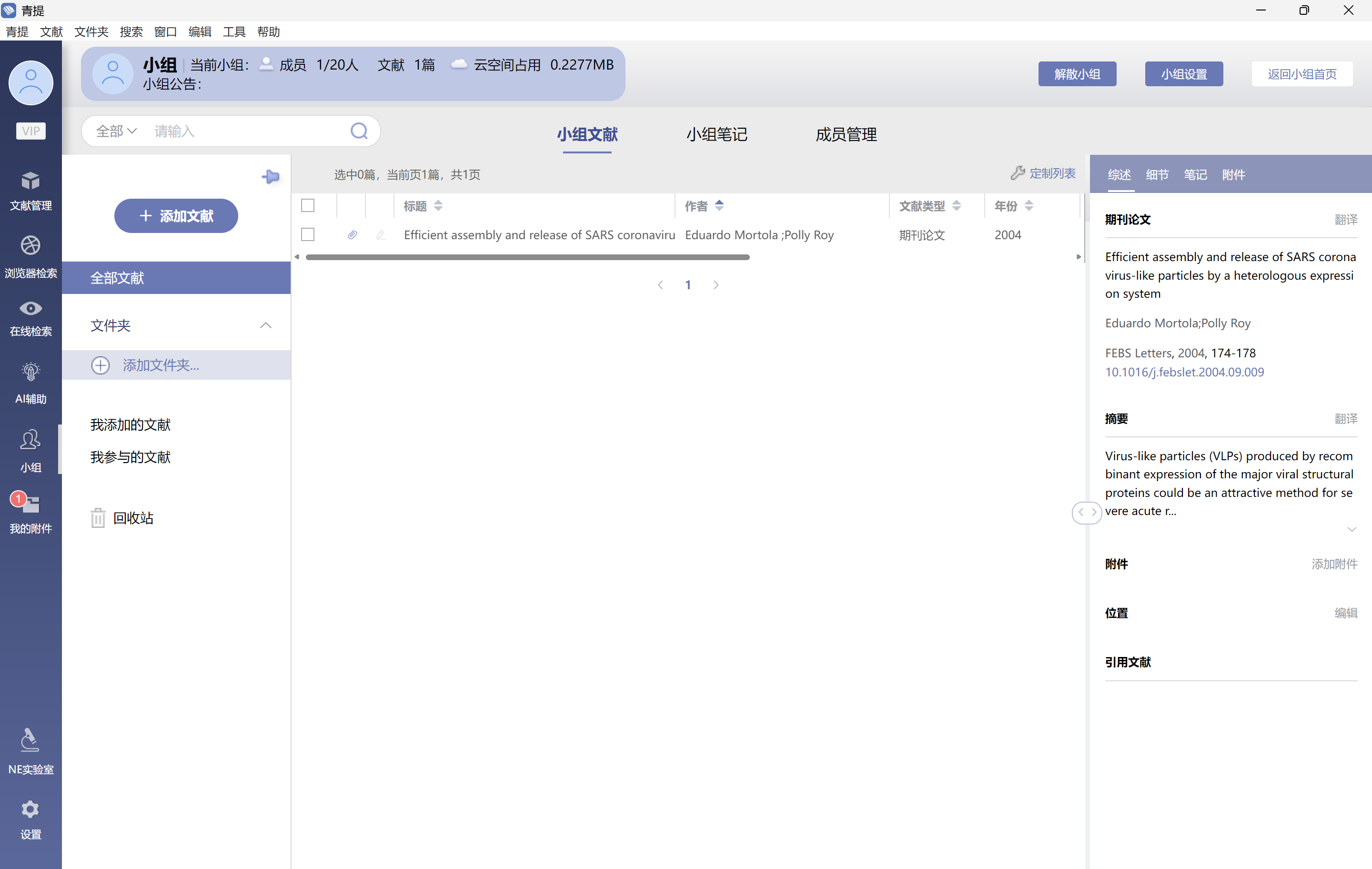Screen dimensions: 1372x869
Task: Click the VIP badge
Action: click(31, 131)
